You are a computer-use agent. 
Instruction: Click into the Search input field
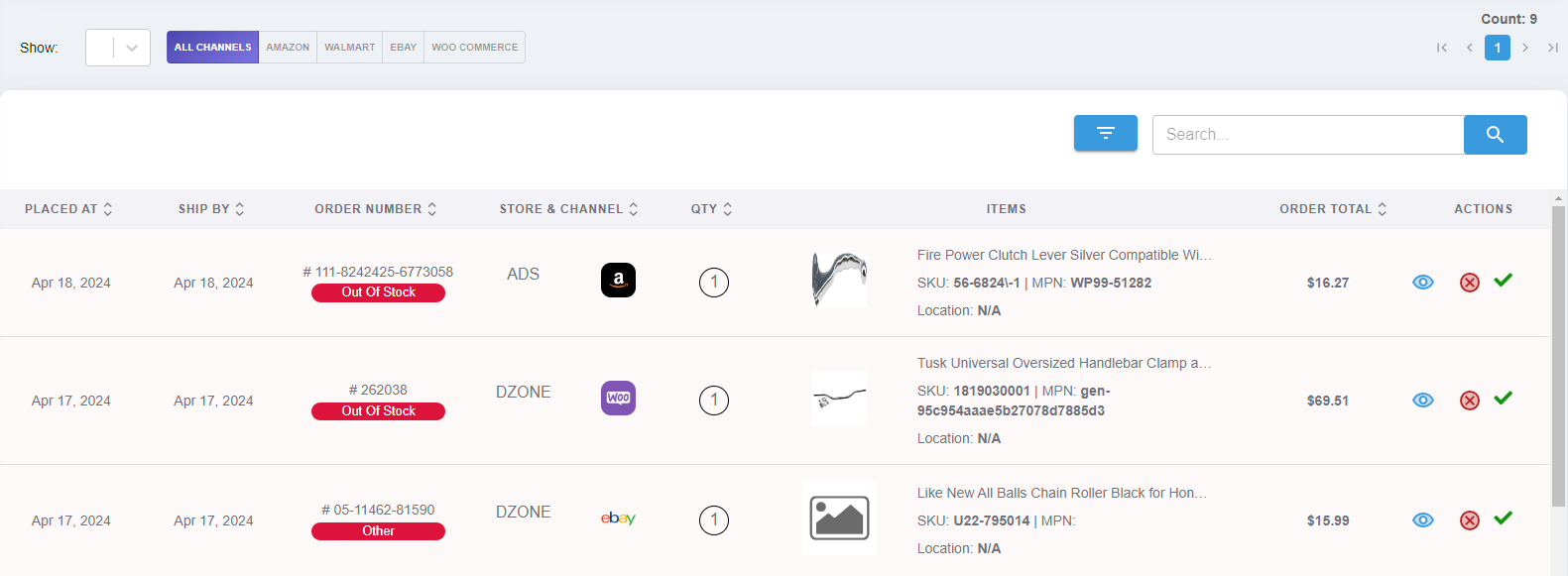pos(1307,135)
